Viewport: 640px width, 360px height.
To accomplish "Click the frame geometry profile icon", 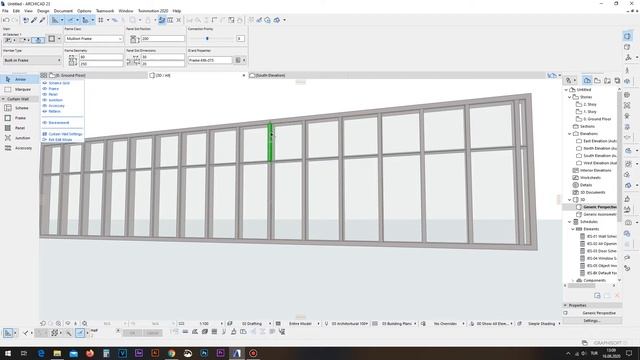I will click(x=72, y=60).
